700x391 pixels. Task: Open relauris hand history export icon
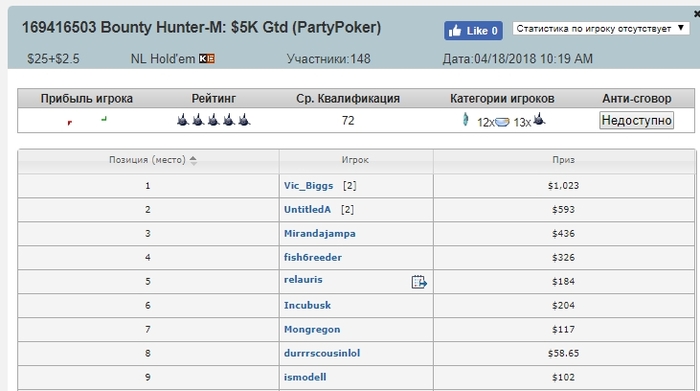[x=419, y=282]
